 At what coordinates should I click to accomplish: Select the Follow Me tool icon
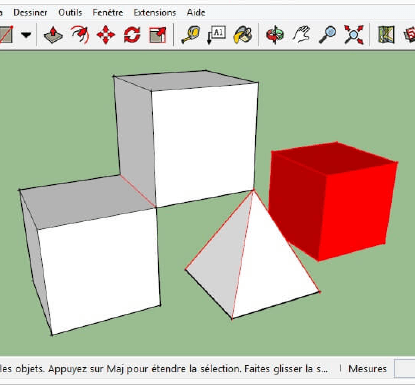[80, 35]
